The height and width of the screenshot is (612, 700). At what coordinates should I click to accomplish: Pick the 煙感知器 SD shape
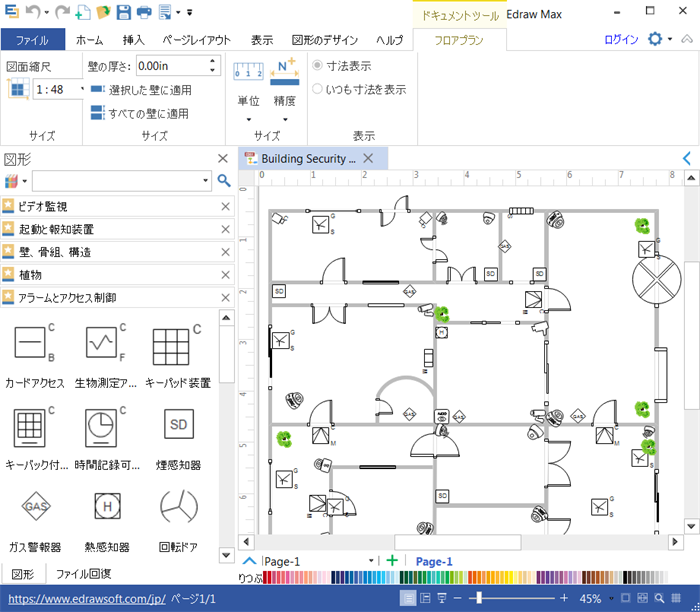[178, 427]
